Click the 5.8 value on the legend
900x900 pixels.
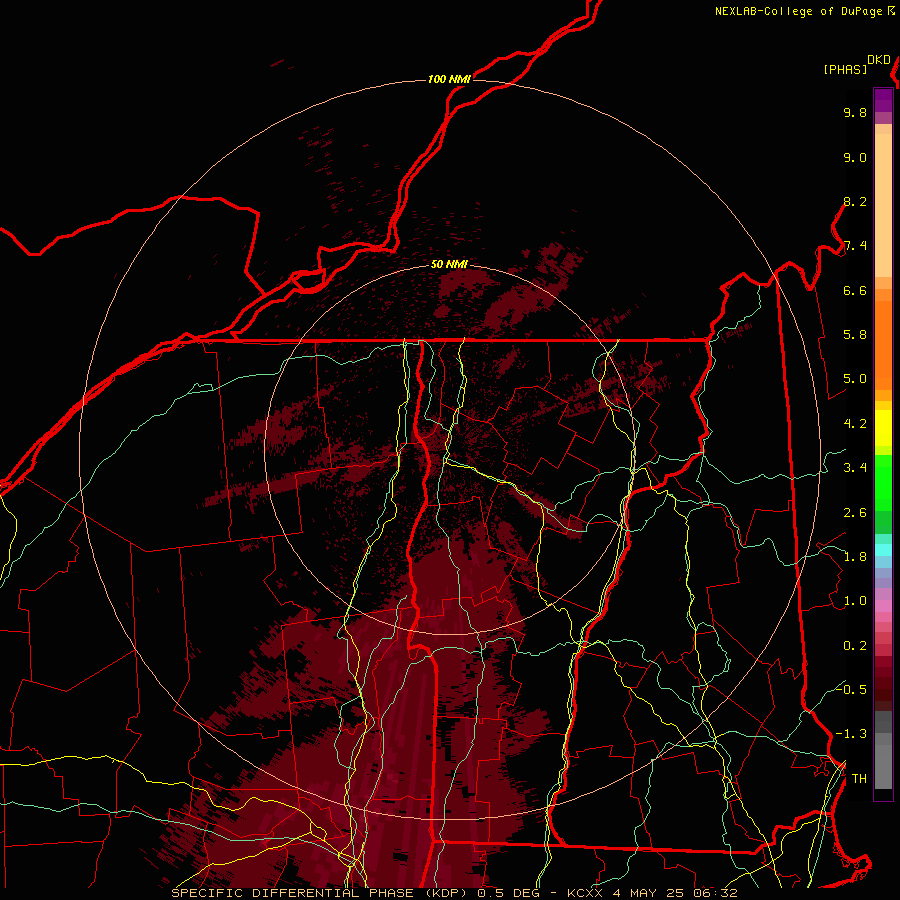[x=855, y=335]
